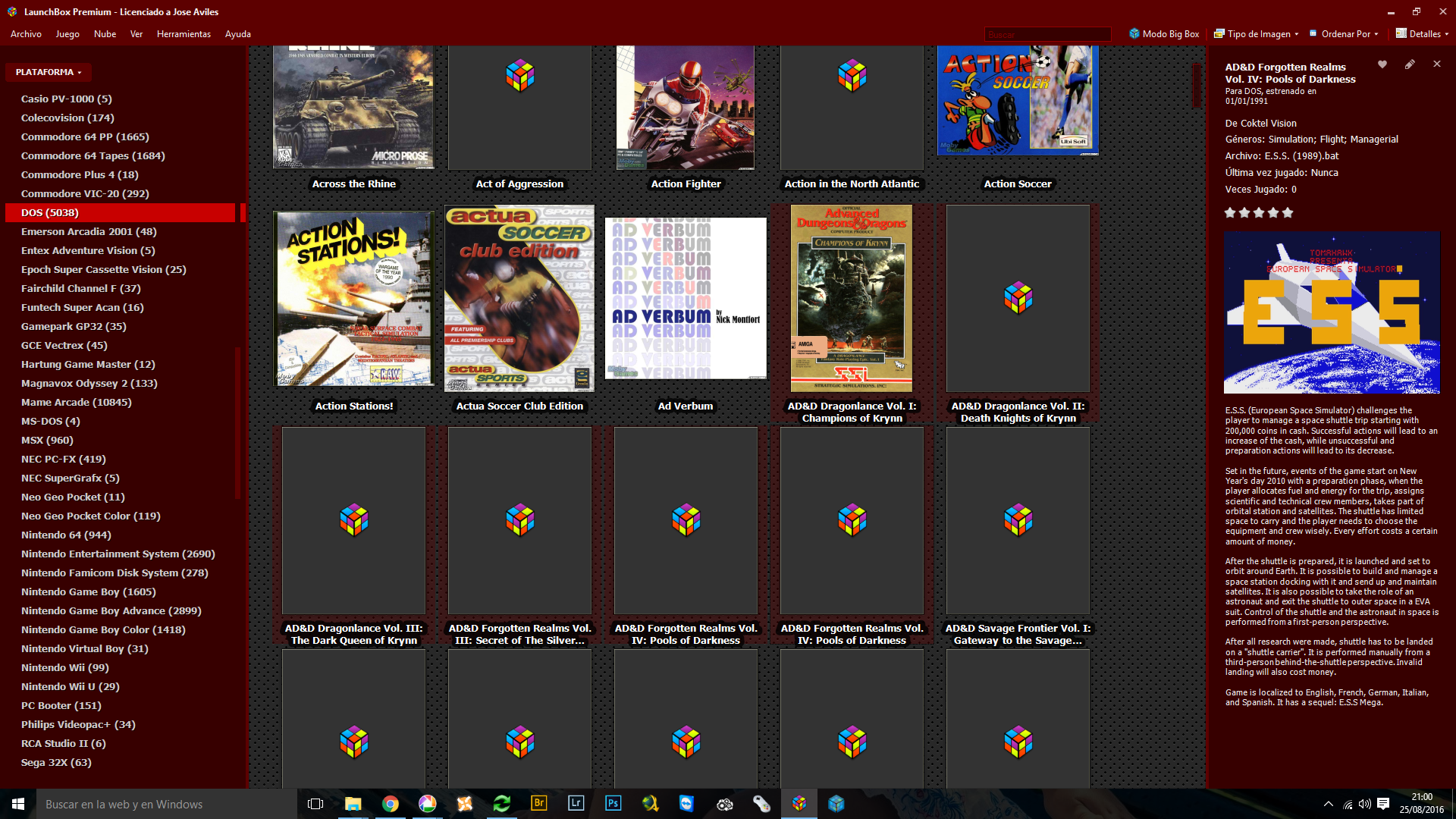The width and height of the screenshot is (1456, 819).
Task: Select Sega 32X (63) platform
Action: (x=56, y=763)
